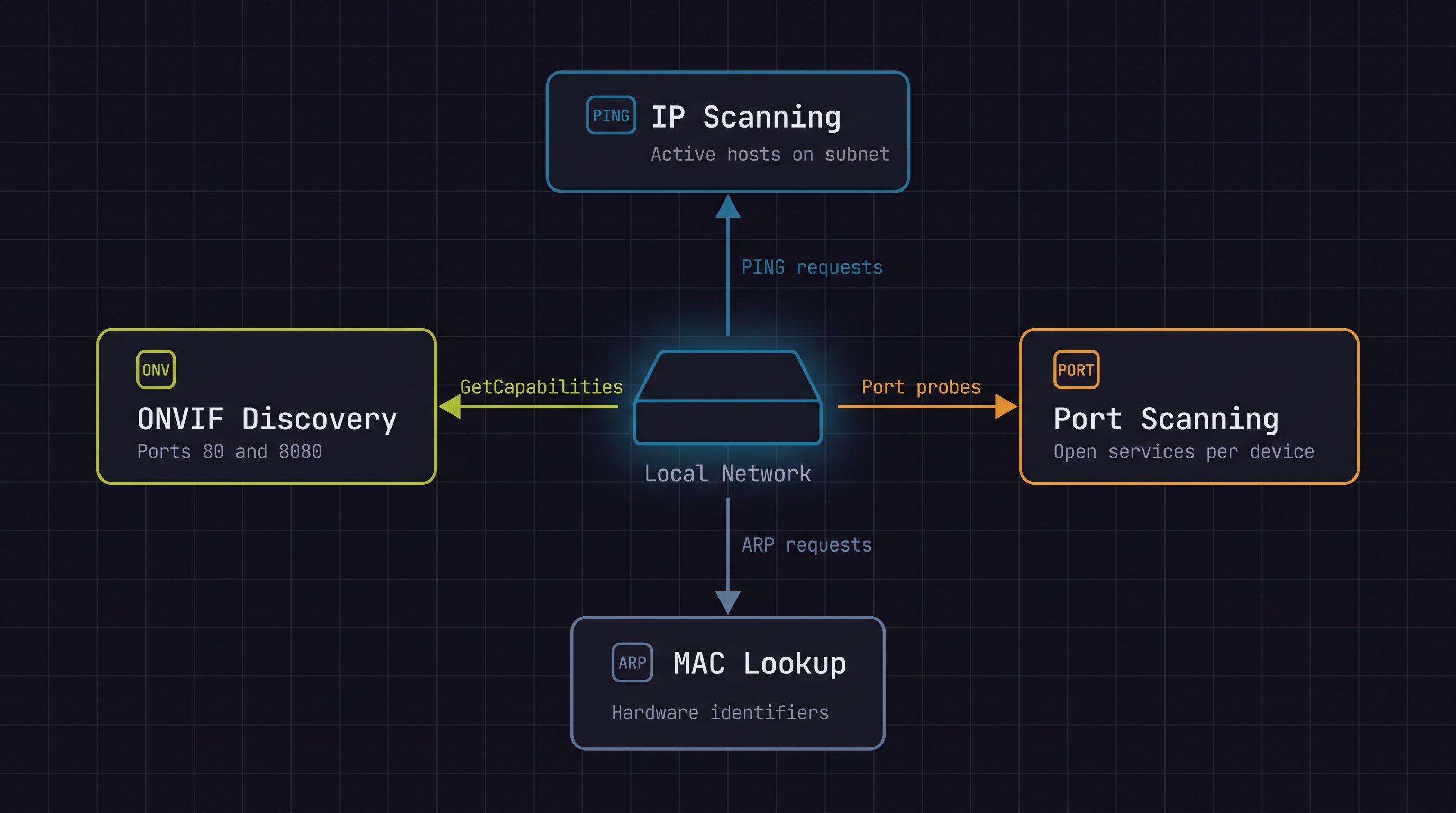Click the PORT badge icon
Viewport: 1456px width, 813px height.
coord(1076,370)
